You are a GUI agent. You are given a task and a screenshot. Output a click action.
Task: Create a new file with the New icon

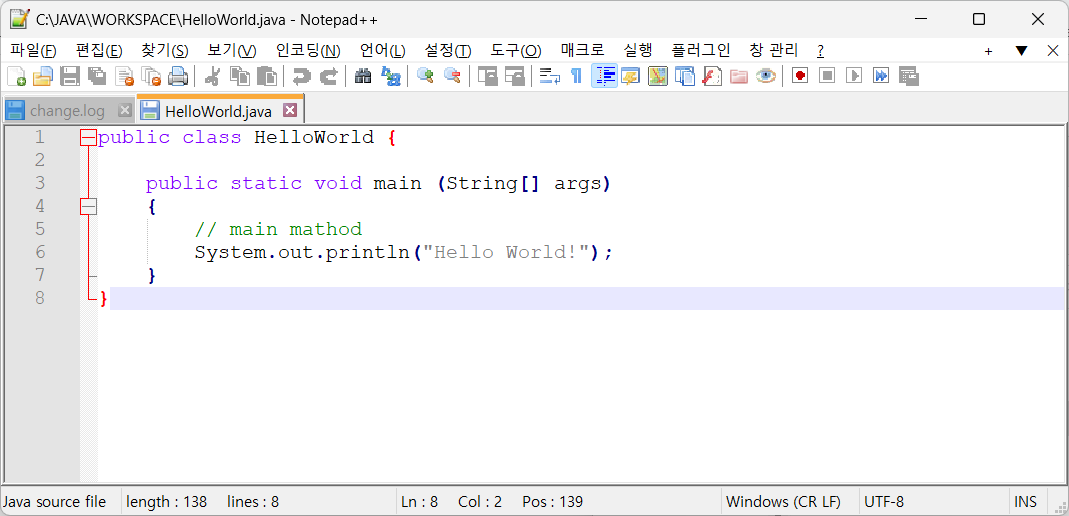click(16, 76)
